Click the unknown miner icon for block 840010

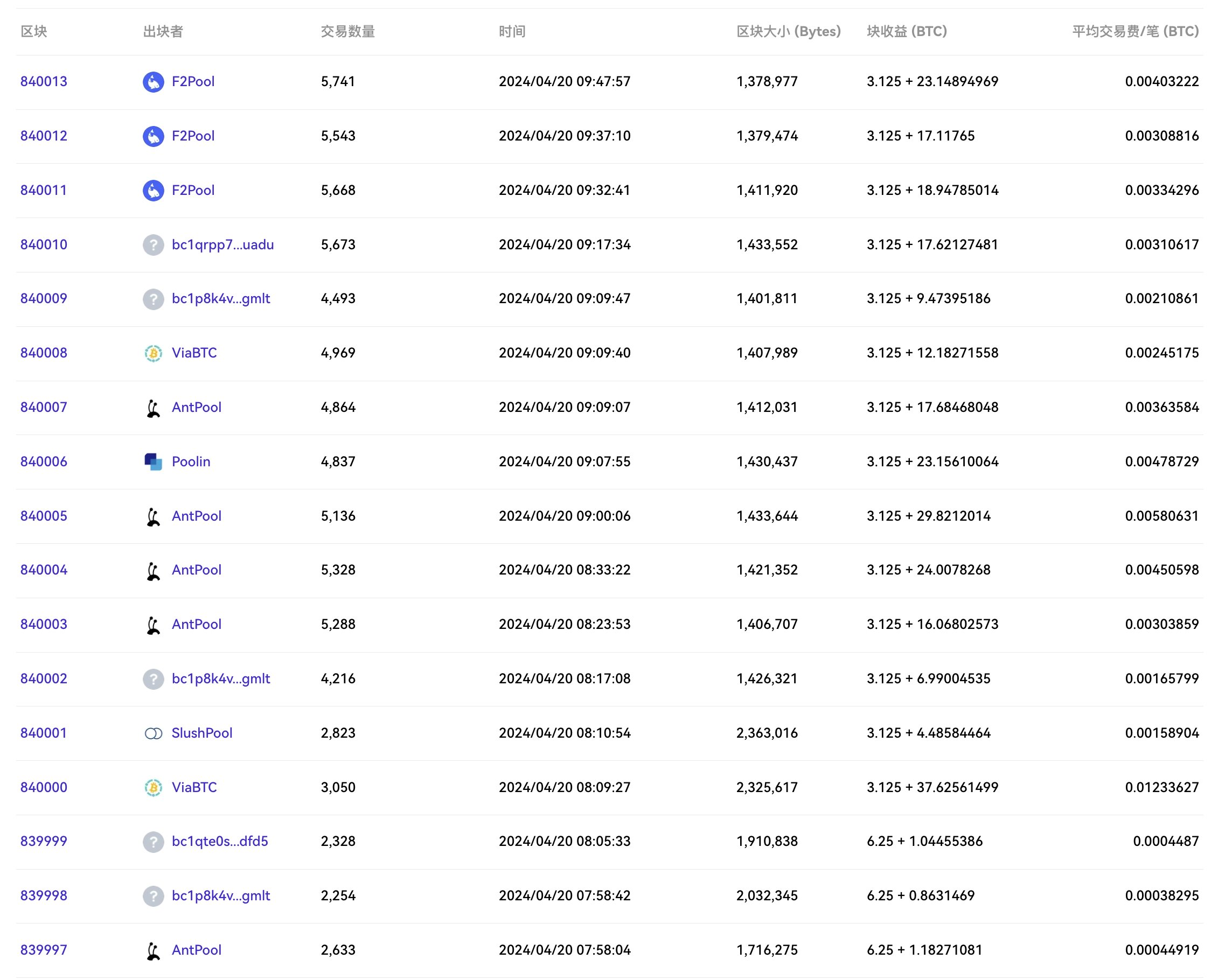pyautogui.click(x=154, y=244)
